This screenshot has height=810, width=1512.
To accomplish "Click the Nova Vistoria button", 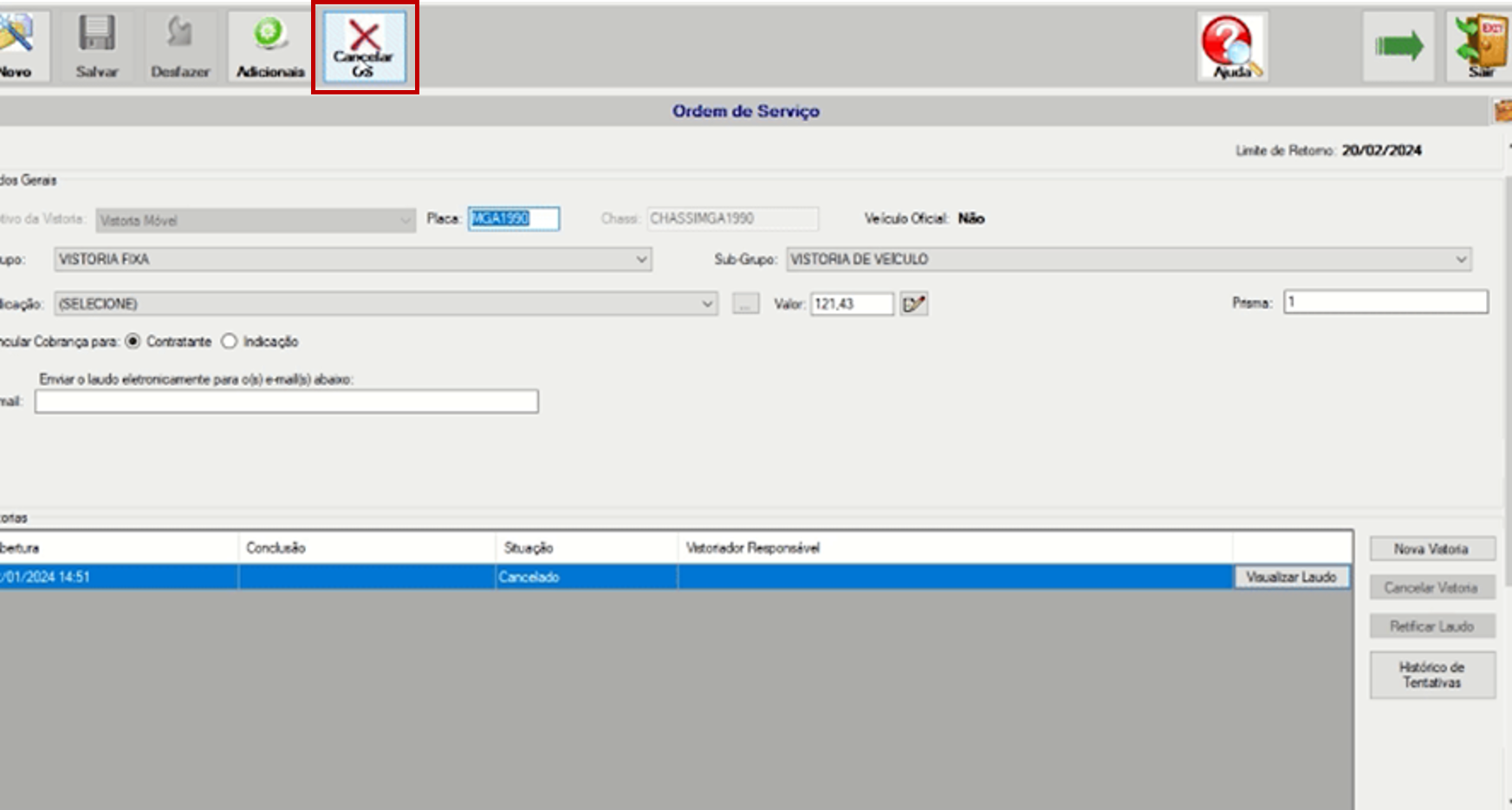I will coord(1432,549).
